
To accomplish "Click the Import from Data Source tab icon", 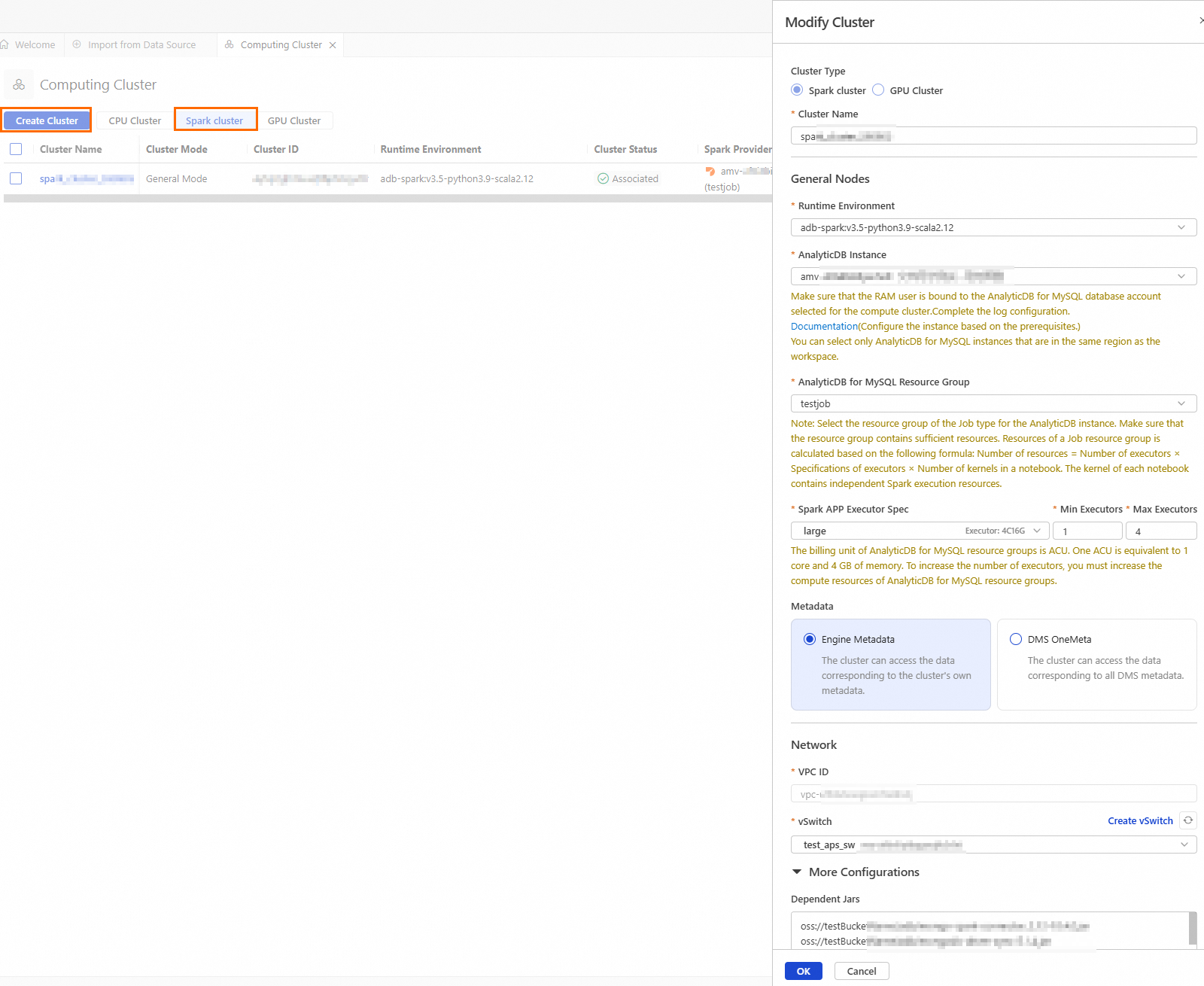I will tap(77, 44).
